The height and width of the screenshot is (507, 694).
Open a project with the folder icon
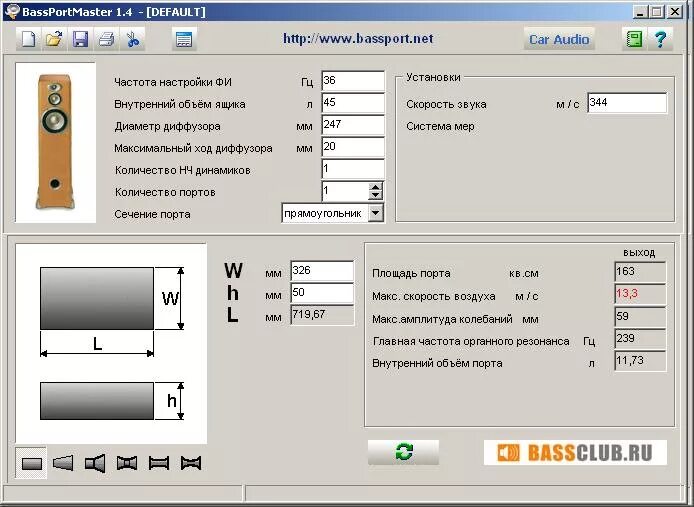(54, 39)
